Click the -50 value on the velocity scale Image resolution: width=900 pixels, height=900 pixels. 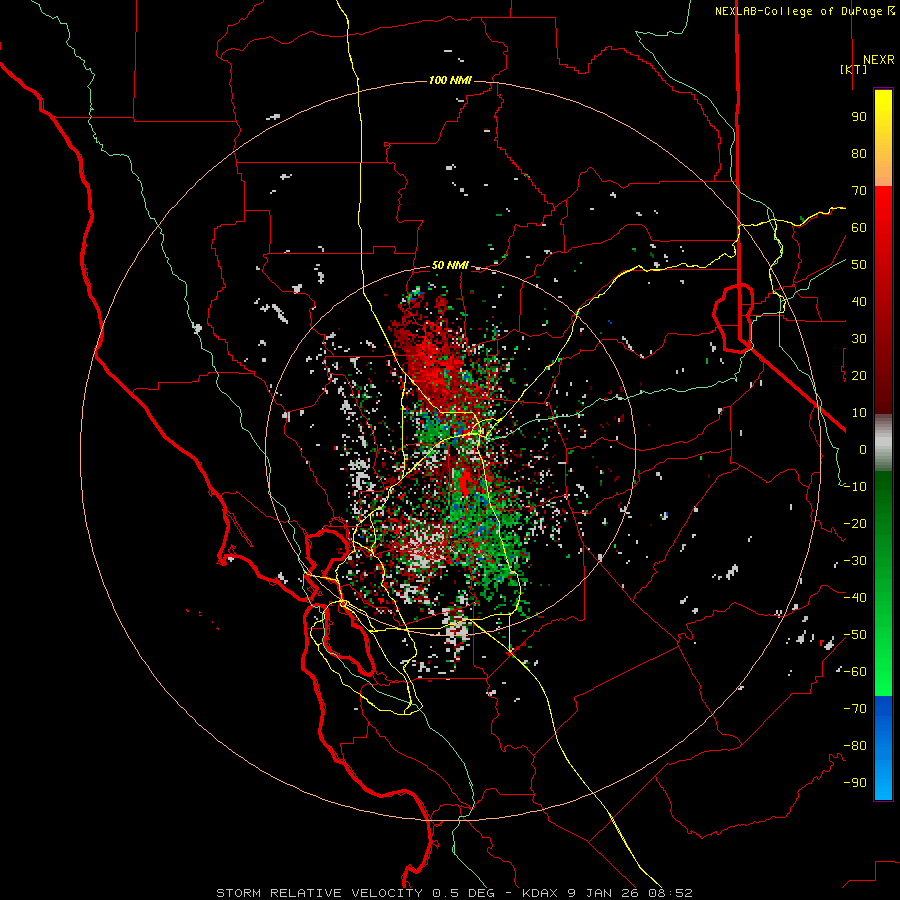(x=855, y=635)
